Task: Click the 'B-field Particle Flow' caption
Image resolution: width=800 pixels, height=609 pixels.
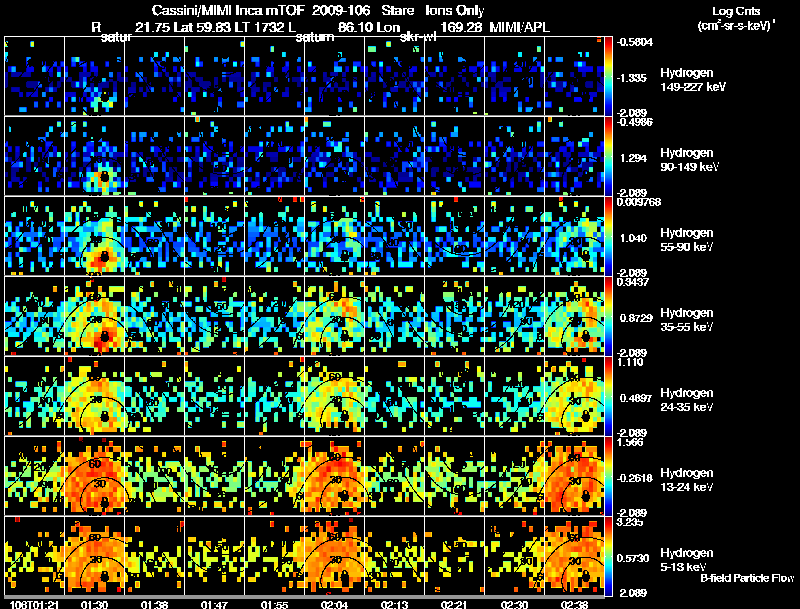Action: 747,578
